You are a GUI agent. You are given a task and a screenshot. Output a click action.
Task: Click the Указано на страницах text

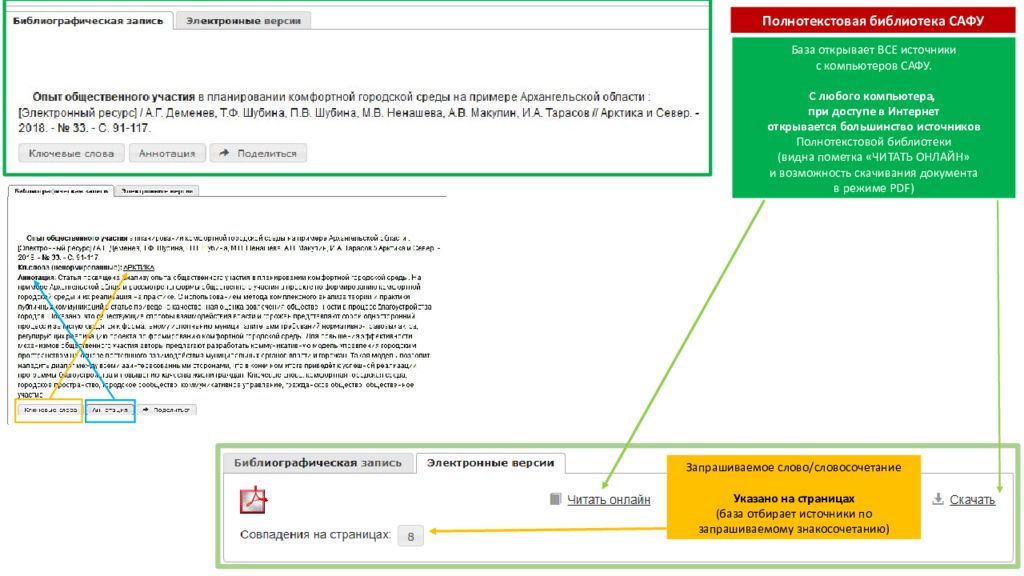pyautogui.click(x=793, y=498)
